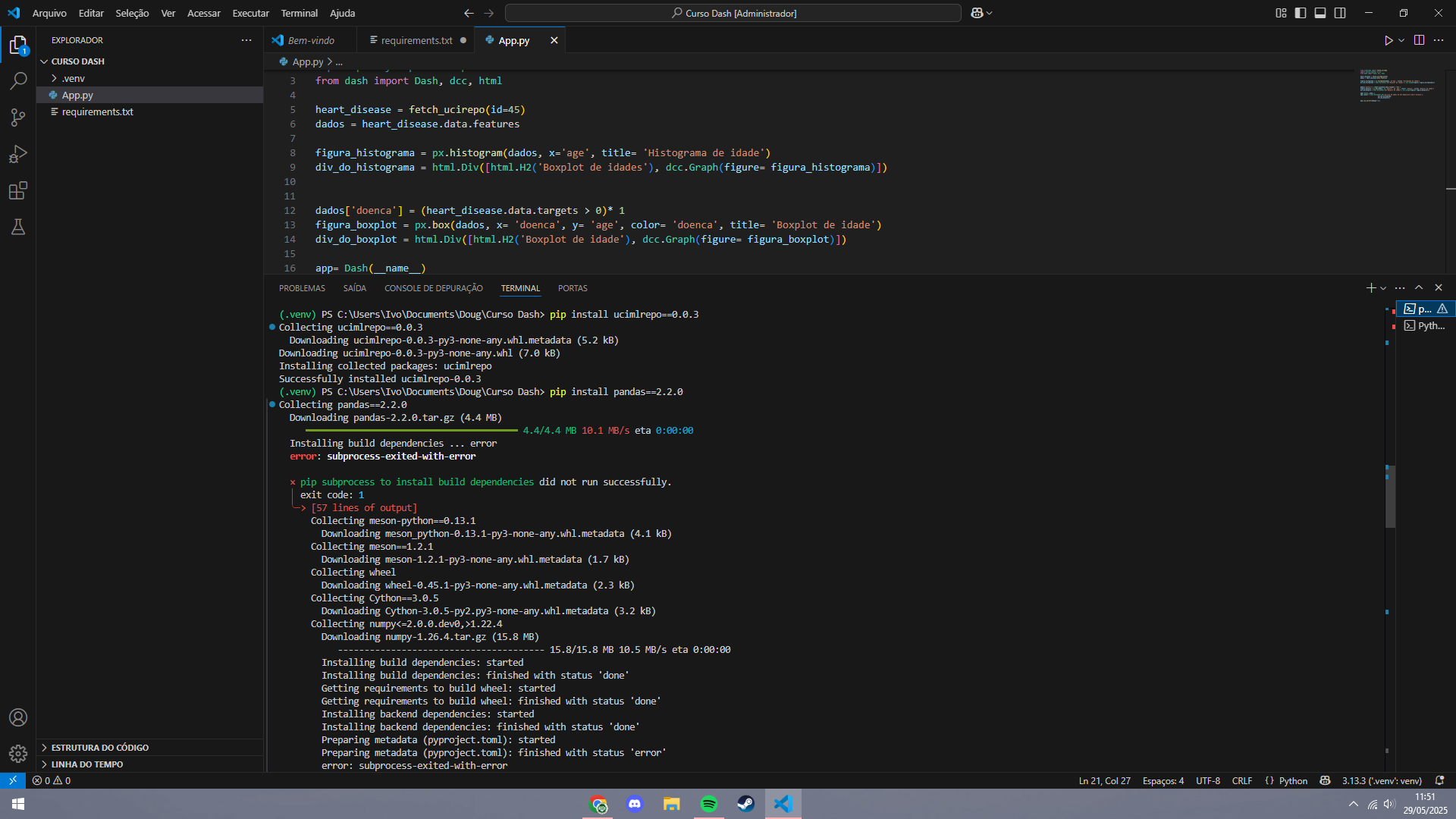
Task: Open Source Control view
Action: [x=18, y=117]
